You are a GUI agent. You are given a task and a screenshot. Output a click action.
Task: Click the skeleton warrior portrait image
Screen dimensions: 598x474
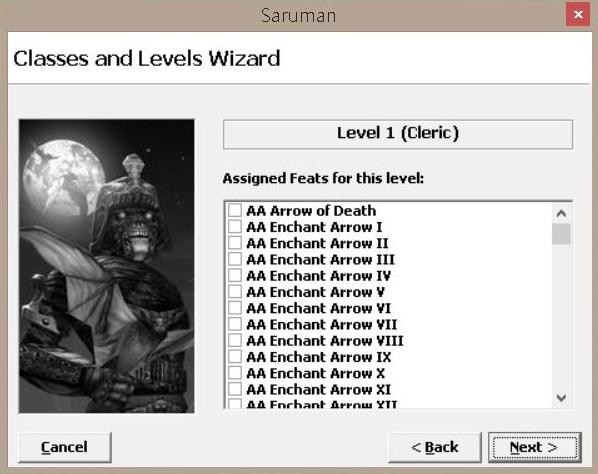pos(107,266)
